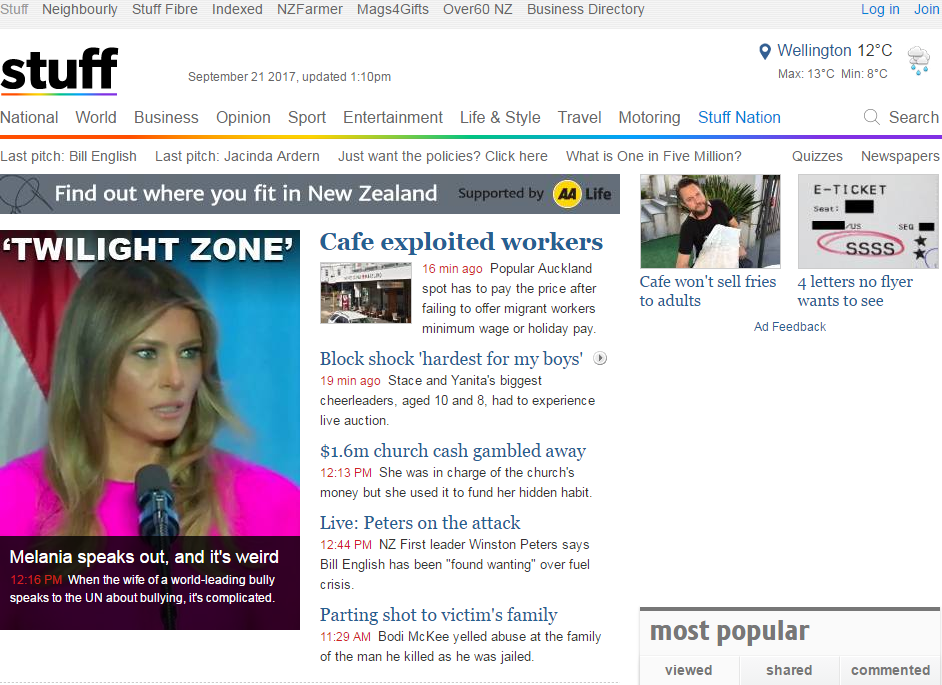
Task: Open '$1.6m church cash gambled away'
Action: click(x=453, y=451)
